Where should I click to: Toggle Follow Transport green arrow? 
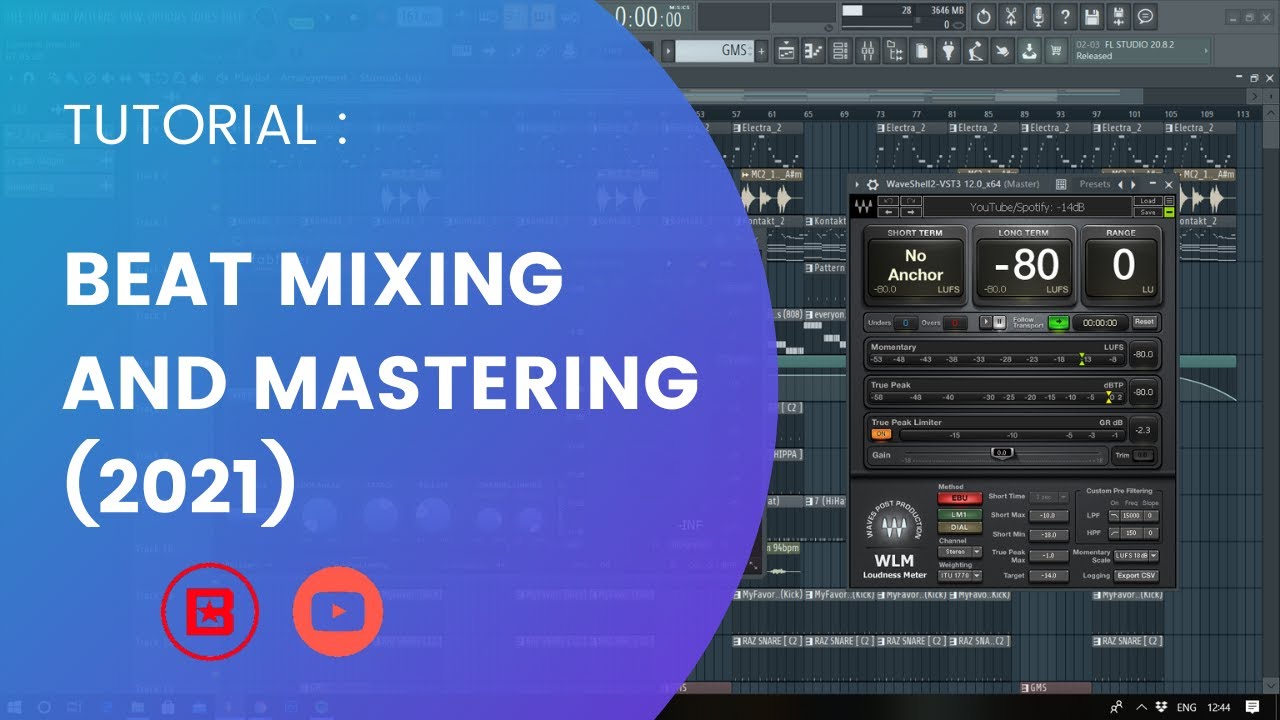coord(1058,322)
